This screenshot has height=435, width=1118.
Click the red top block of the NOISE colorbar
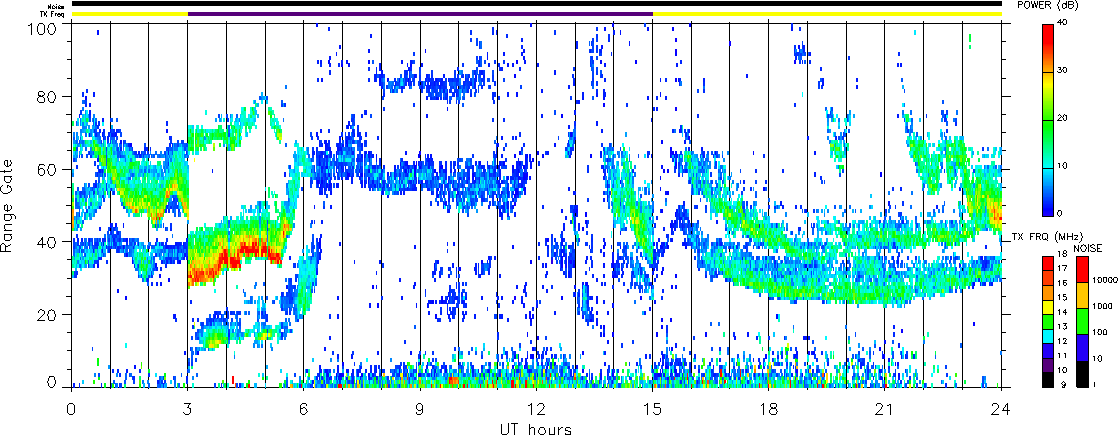(x=1083, y=269)
